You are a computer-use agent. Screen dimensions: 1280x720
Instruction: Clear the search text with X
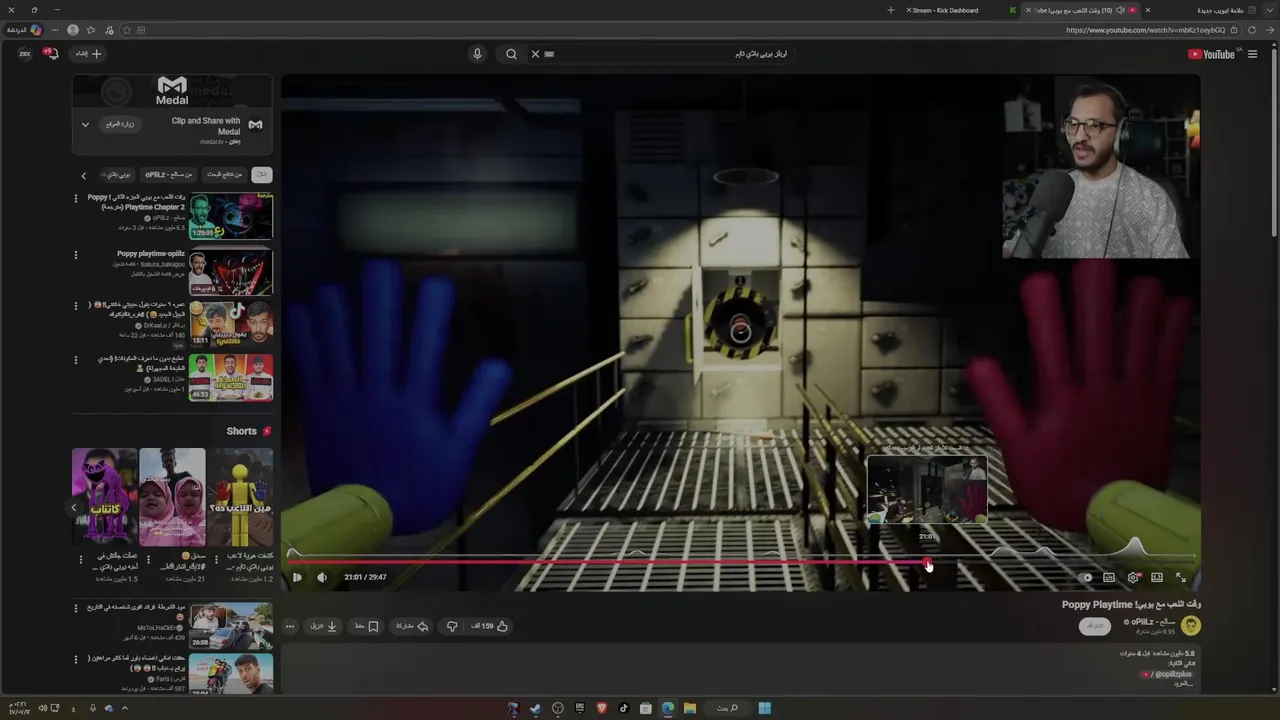(535, 54)
